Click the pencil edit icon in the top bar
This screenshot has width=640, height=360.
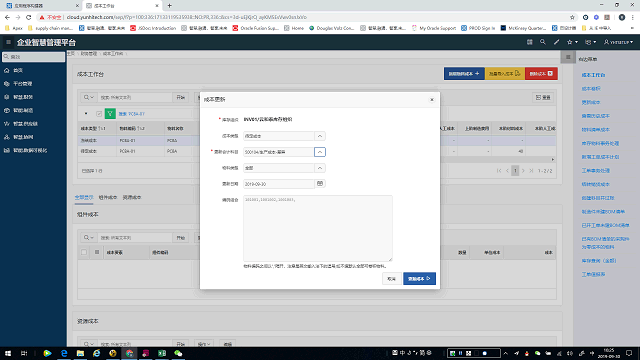coord(556,42)
